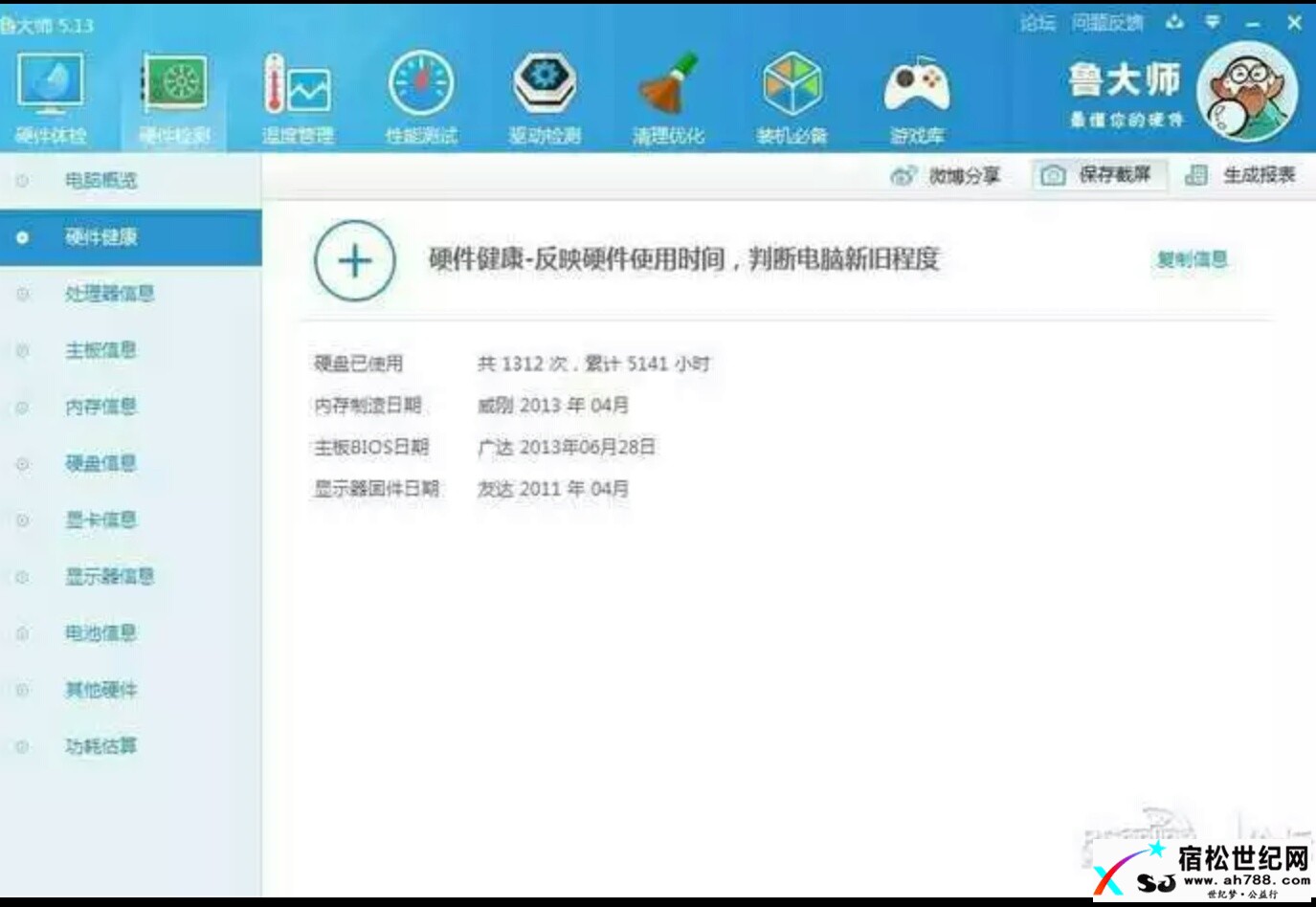Click the camera icon for 保存截屏
The image size is (1316, 907).
1053,175
